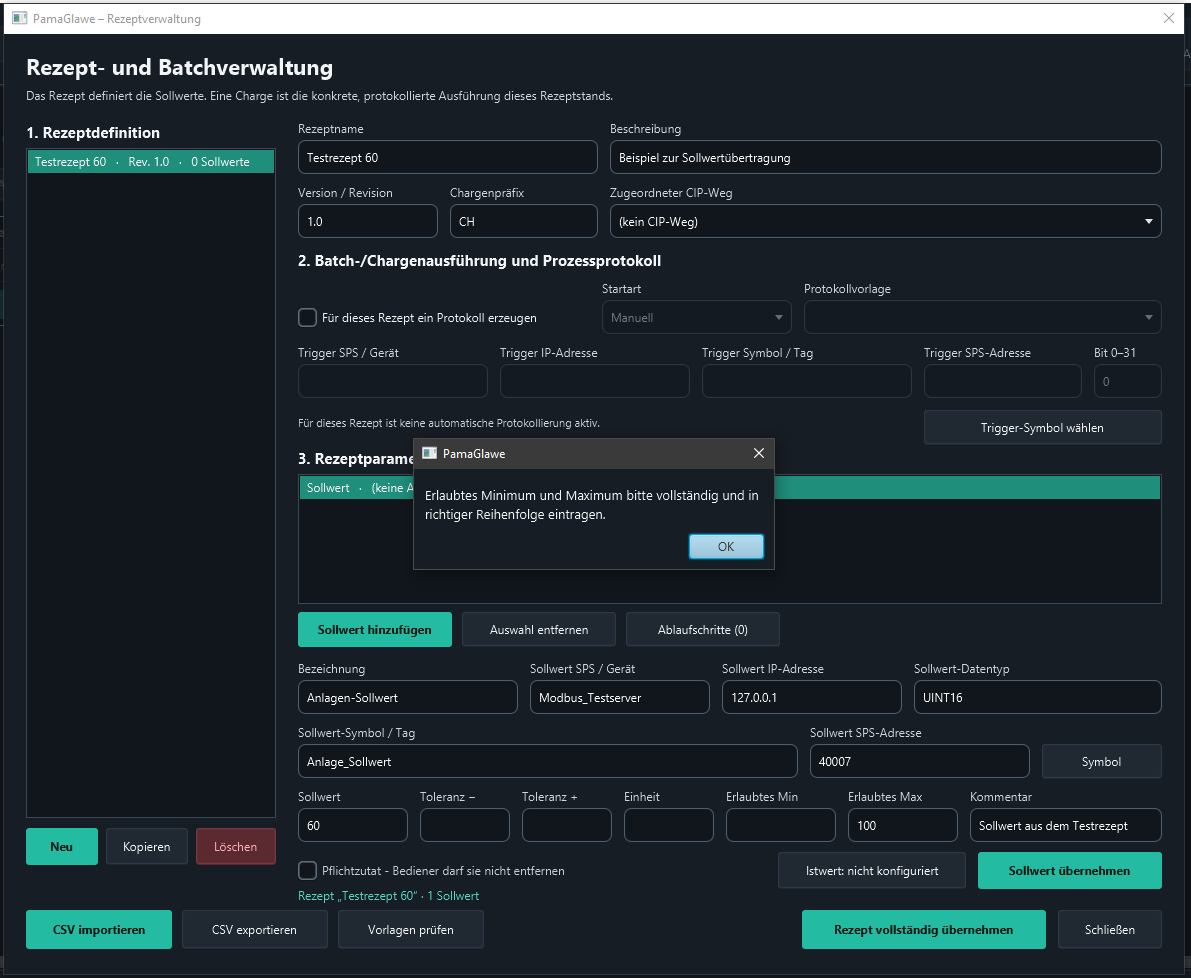The image size is (1191, 978).
Task: Click Istwert: nicht konfiguriert button
Action: [871, 870]
